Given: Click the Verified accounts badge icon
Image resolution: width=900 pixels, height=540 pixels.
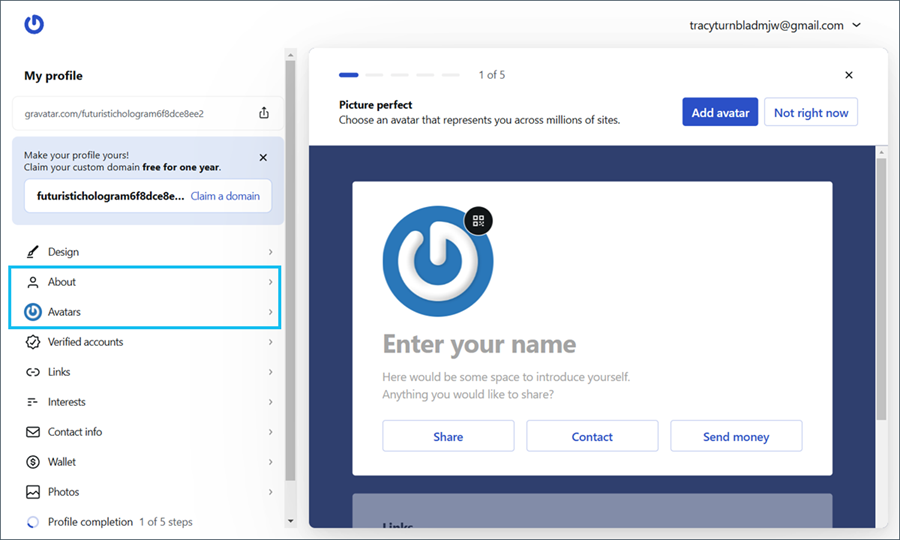Looking at the screenshot, I should click(33, 342).
